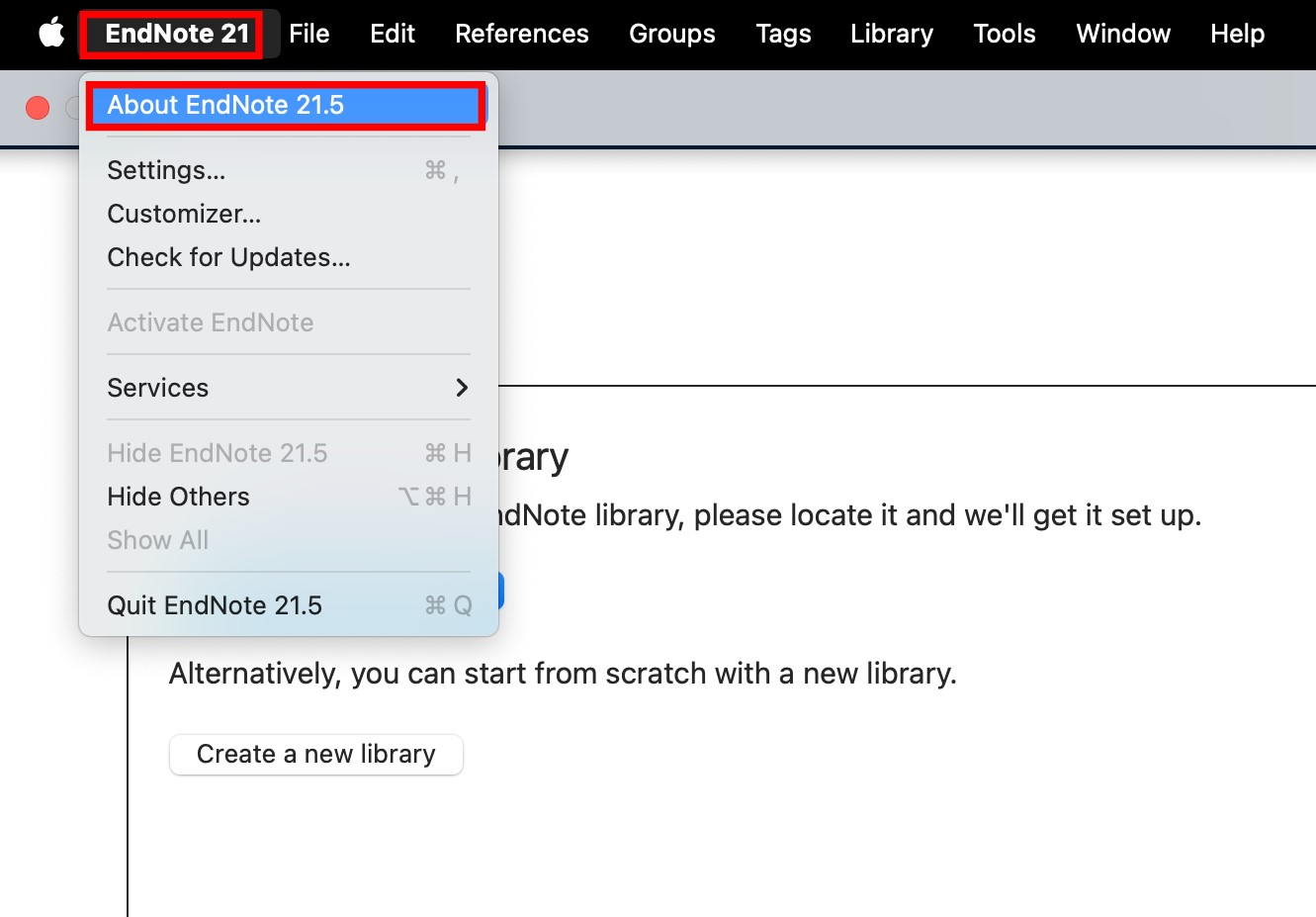Screen dimensions: 1316x917
Task: Open the Tags menu
Action: click(783, 34)
